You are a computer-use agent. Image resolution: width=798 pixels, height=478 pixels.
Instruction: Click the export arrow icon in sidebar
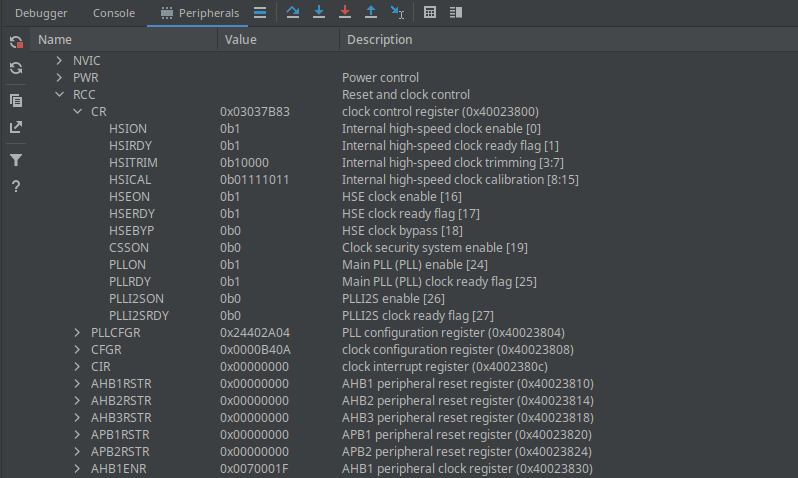16,127
